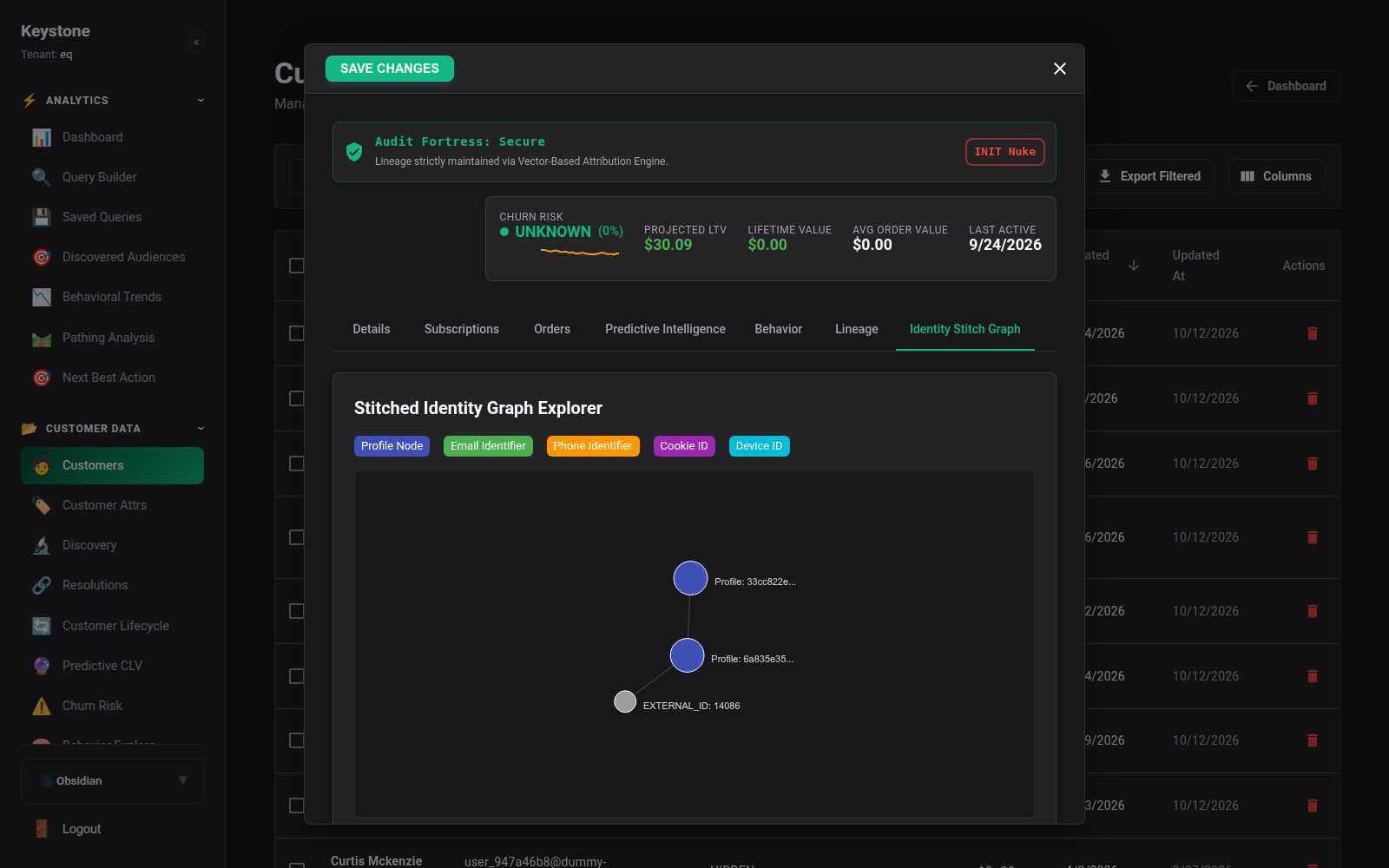Close the customer modal dialog
Screen dimensions: 1389x868
click(1060, 69)
